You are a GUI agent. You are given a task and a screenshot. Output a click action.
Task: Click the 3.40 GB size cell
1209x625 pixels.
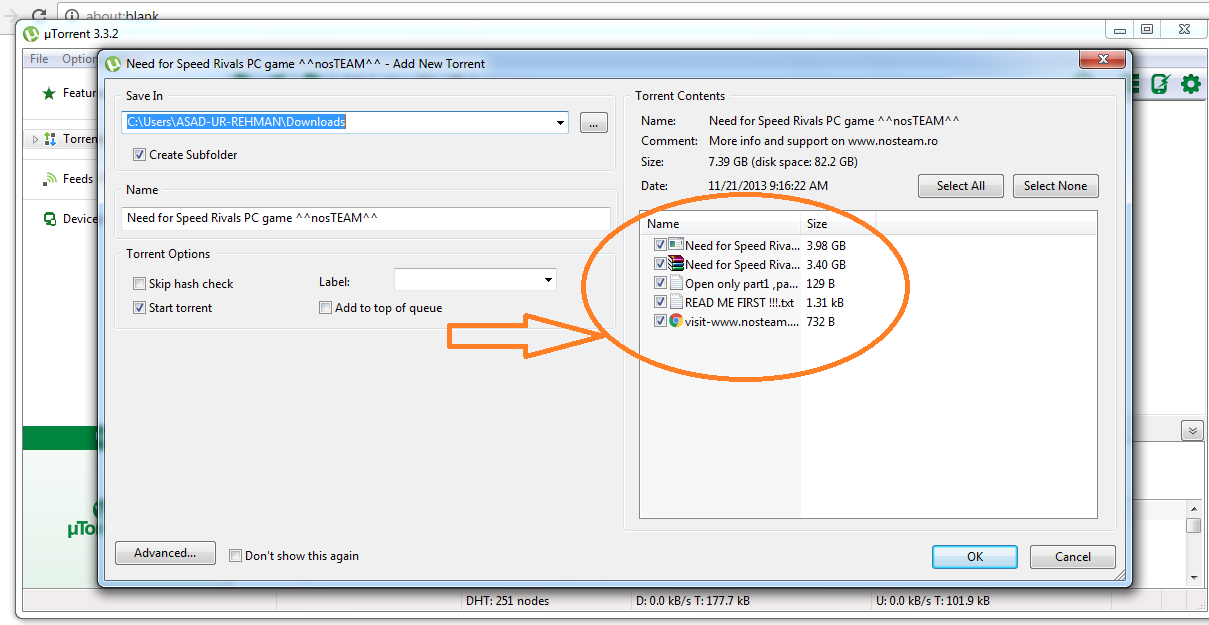826,264
